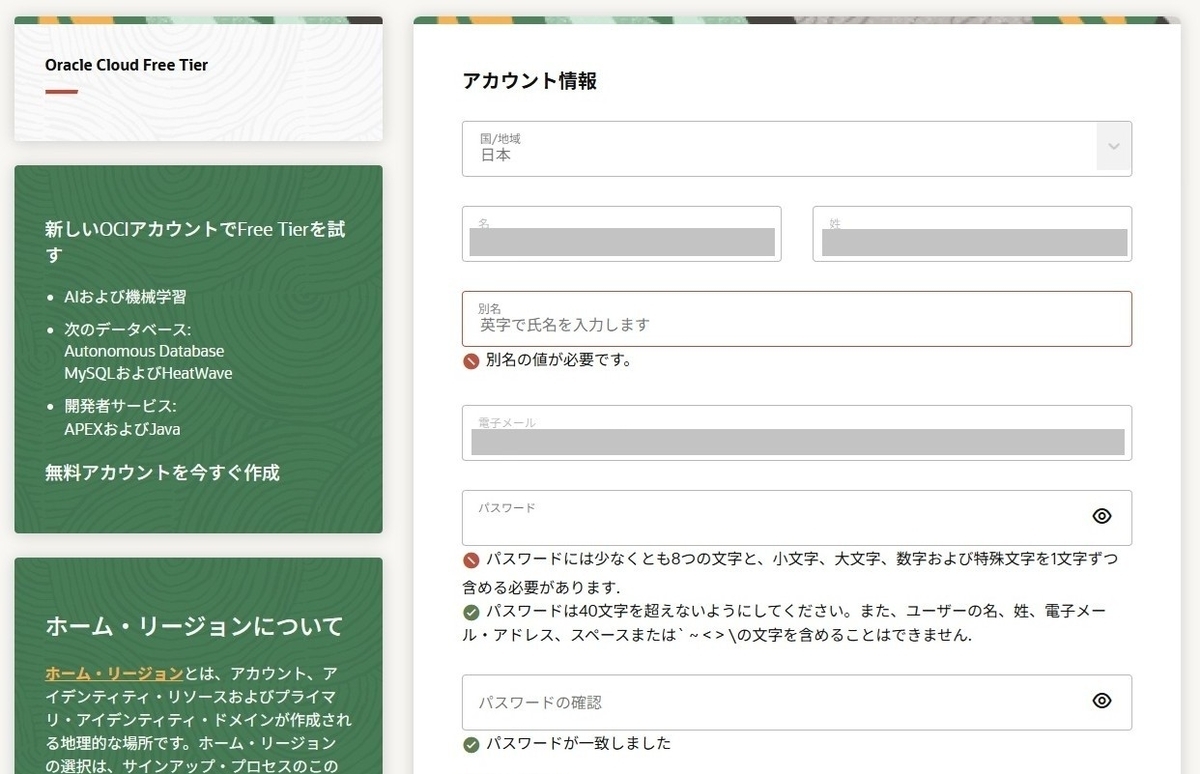The width and height of the screenshot is (1200, 774).
Task: Click green check icon beside パスワードが一致しました
Action: coord(471,744)
